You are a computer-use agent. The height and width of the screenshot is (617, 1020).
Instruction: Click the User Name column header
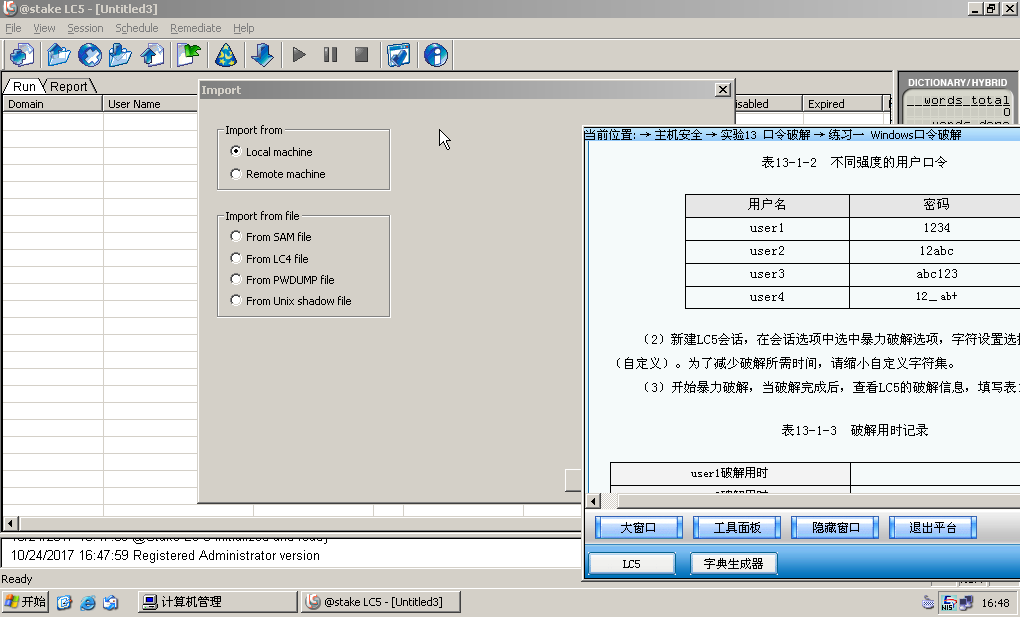tap(150, 104)
